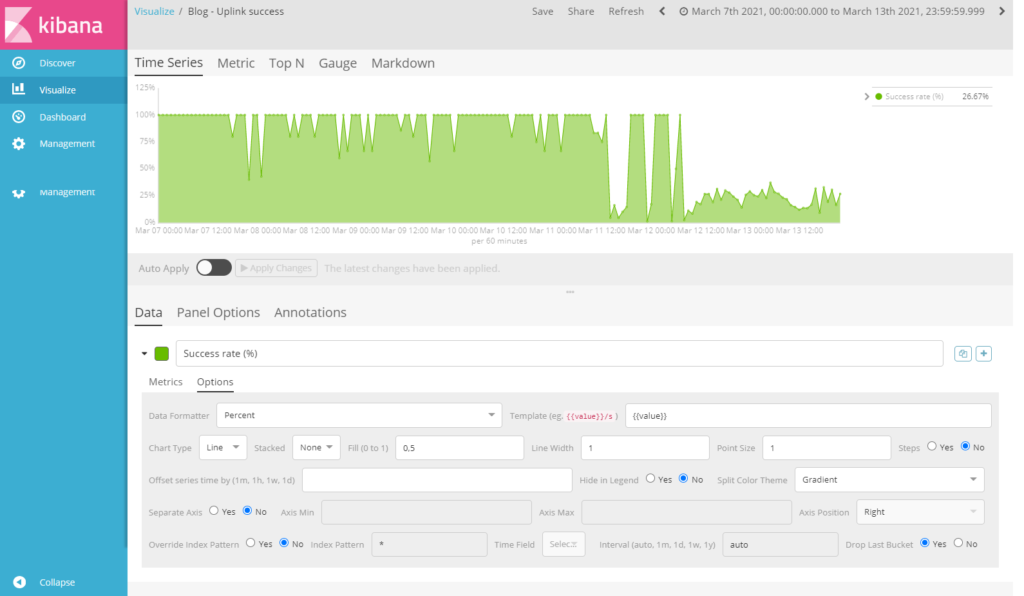Click the Template {{value}} input field
This screenshot has width=1024, height=596.
pos(808,416)
